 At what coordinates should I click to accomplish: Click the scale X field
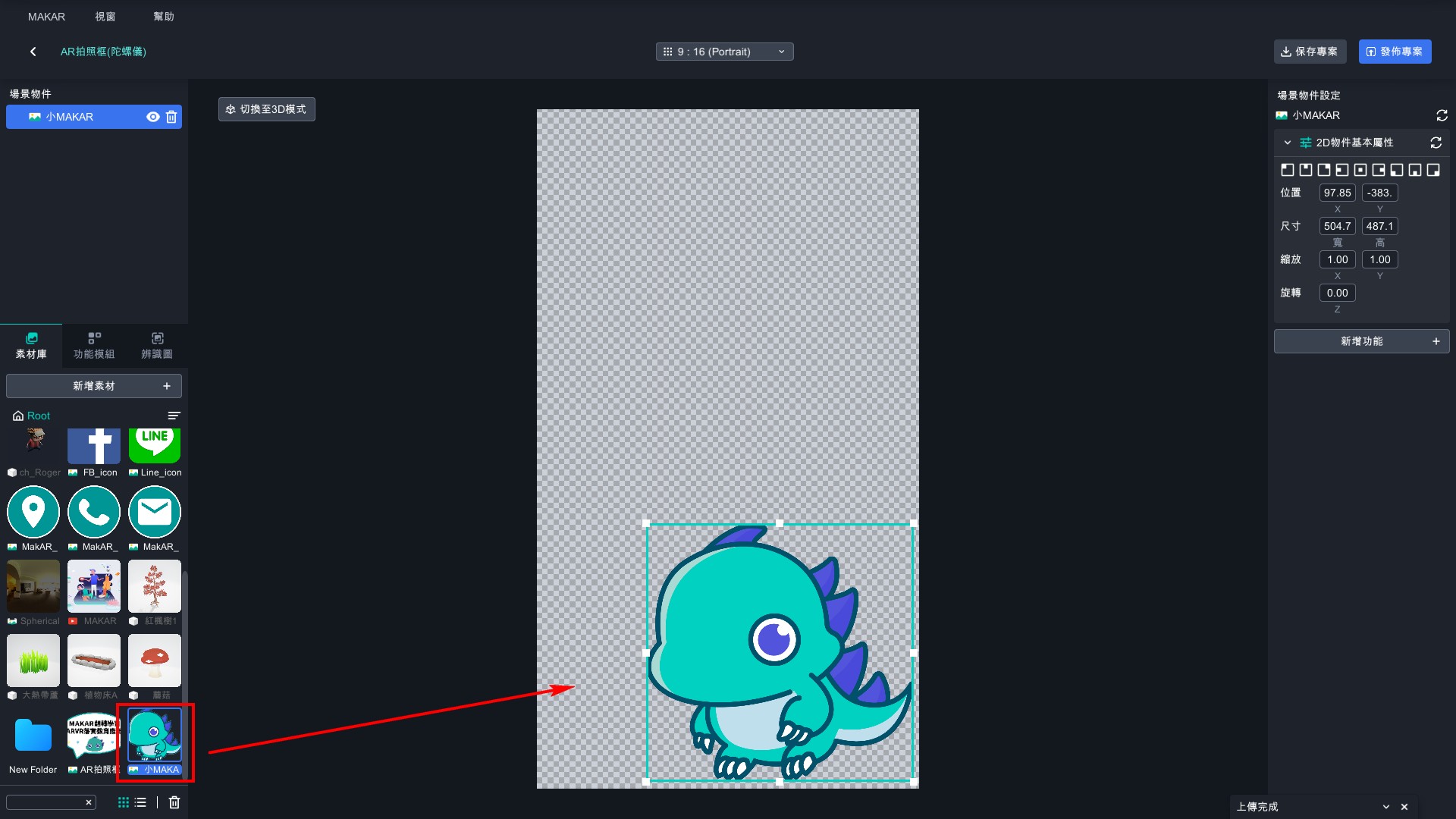[1337, 259]
